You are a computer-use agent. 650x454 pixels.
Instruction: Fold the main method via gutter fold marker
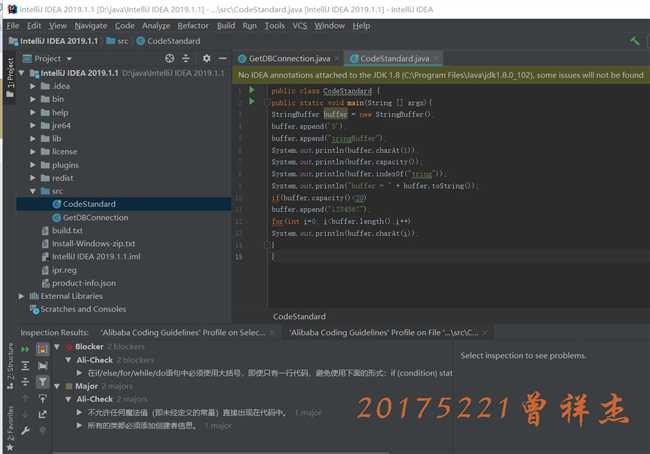click(x=267, y=103)
